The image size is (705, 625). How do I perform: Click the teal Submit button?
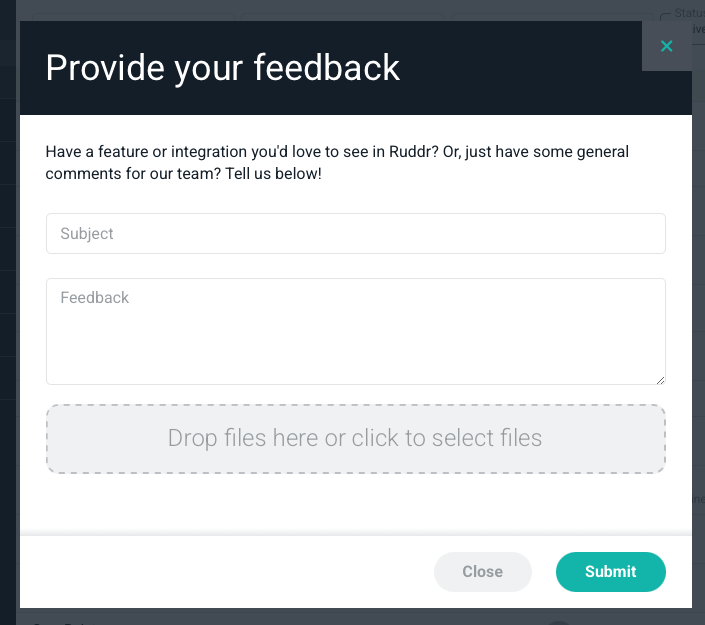click(x=610, y=571)
